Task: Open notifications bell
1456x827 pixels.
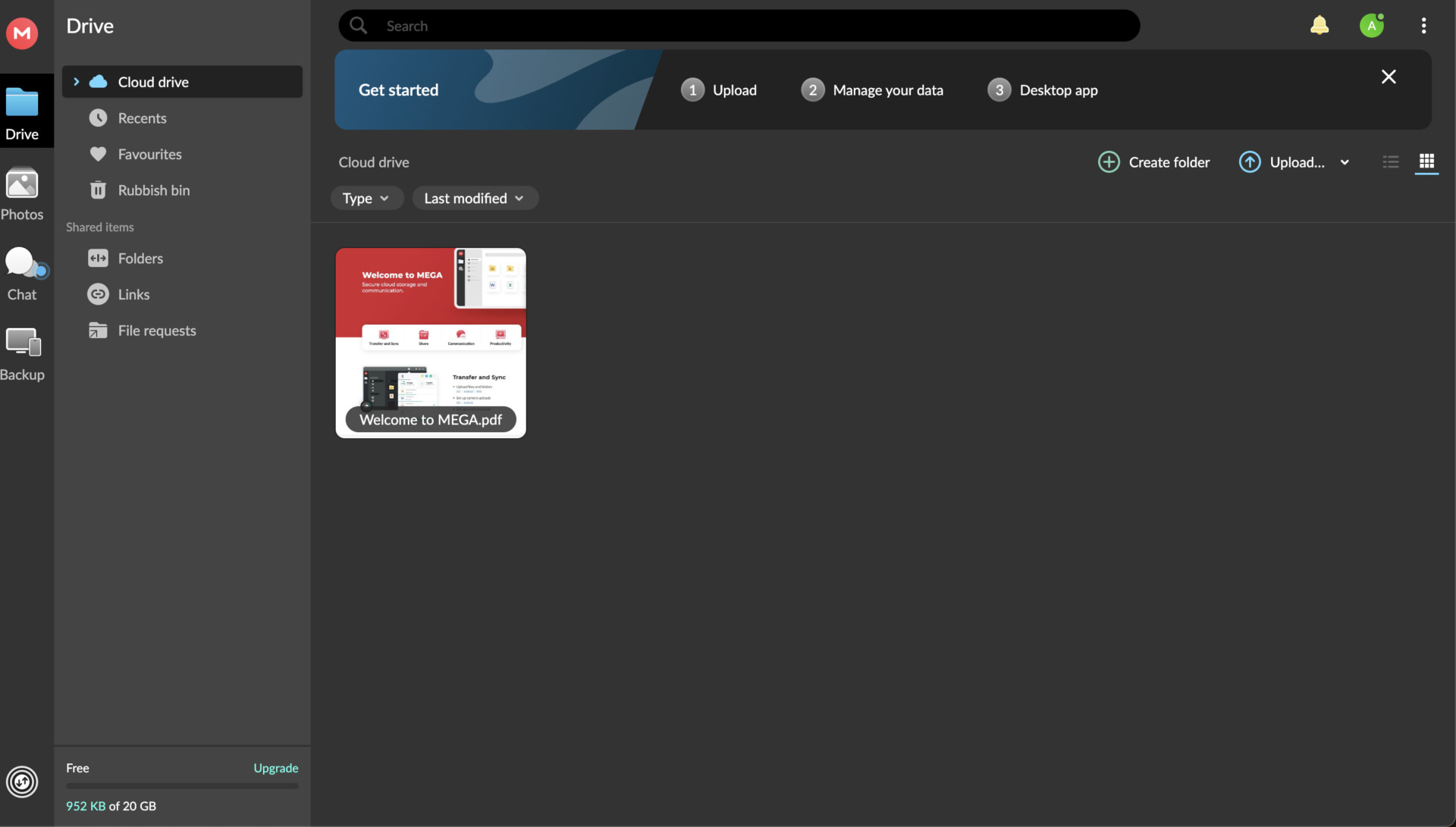Action: [x=1319, y=25]
